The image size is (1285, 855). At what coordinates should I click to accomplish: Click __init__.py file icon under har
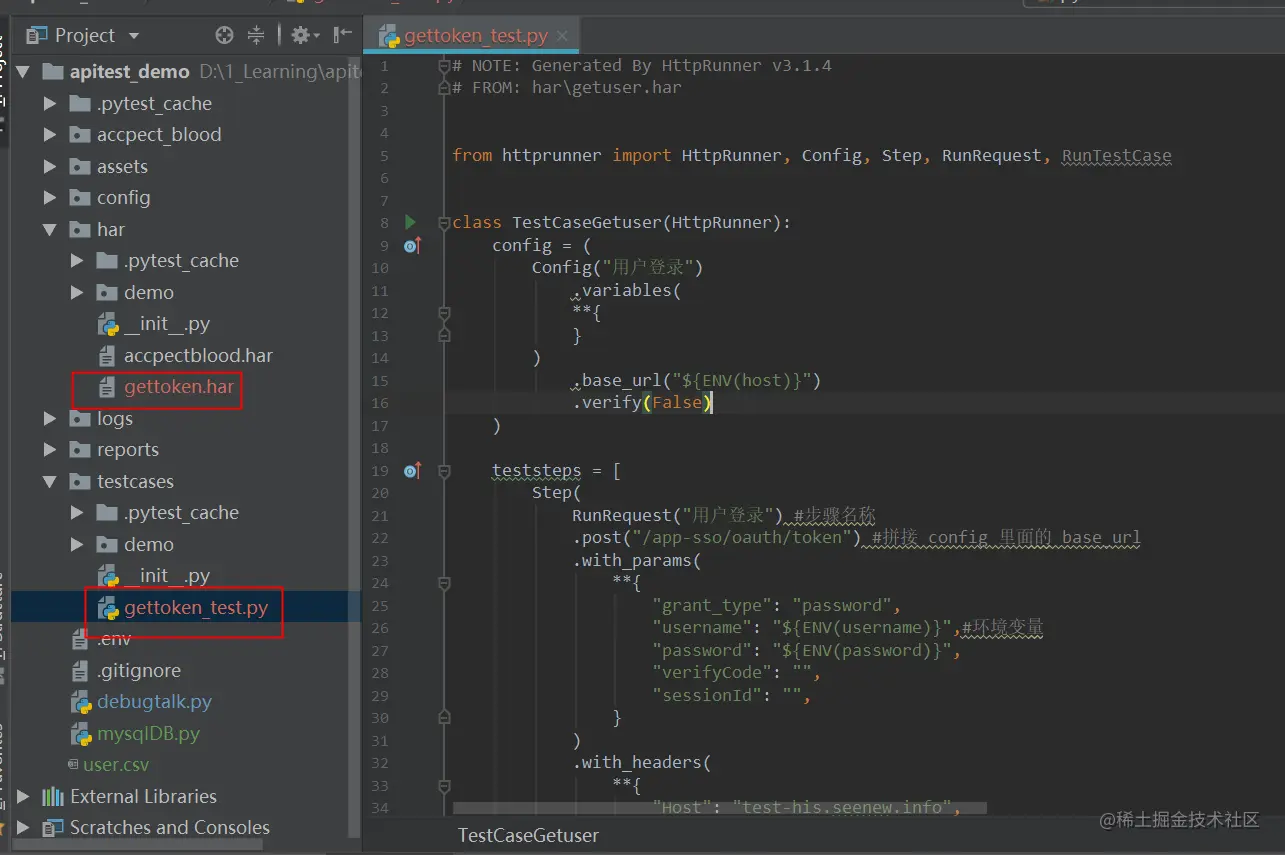[x=108, y=324]
